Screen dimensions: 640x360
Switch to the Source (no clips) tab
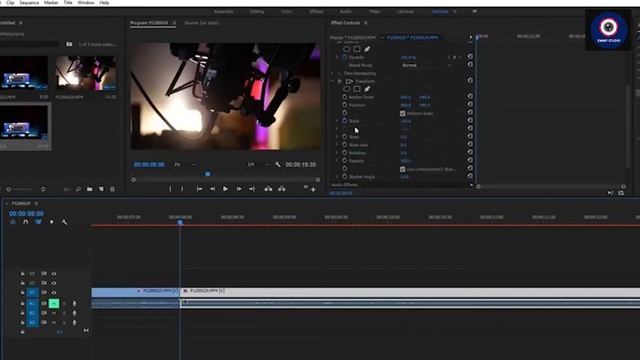202,23
